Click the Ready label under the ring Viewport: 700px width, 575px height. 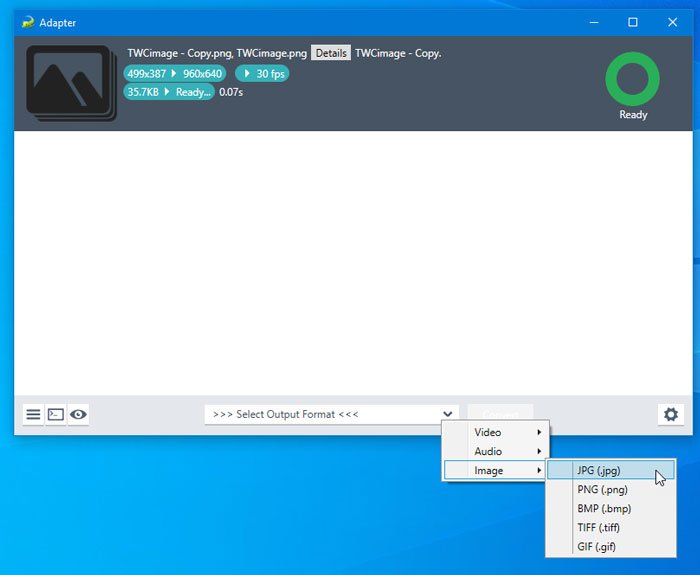633,114
